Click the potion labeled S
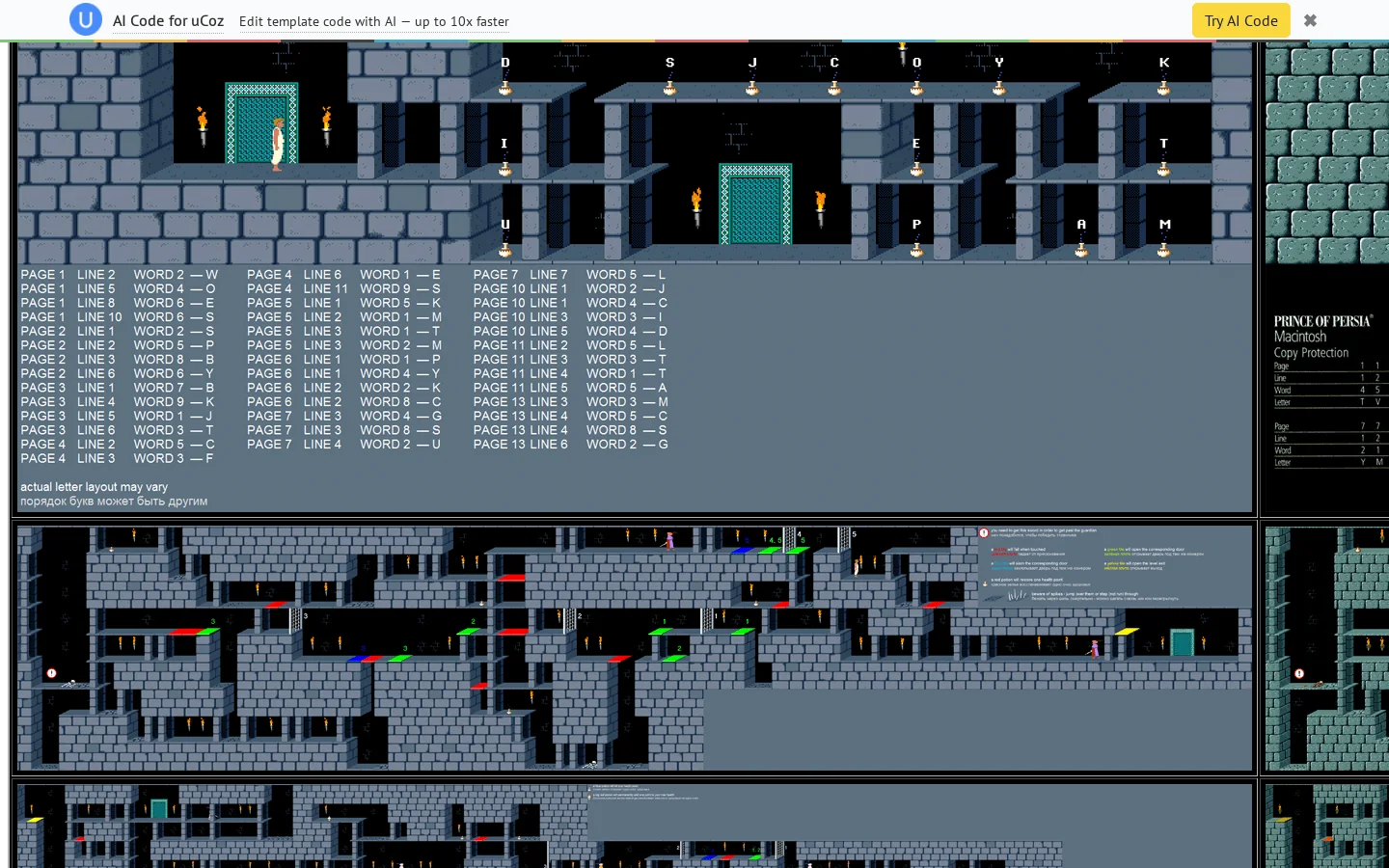Viewport: 1389px width, 868px height. point(669,87)
